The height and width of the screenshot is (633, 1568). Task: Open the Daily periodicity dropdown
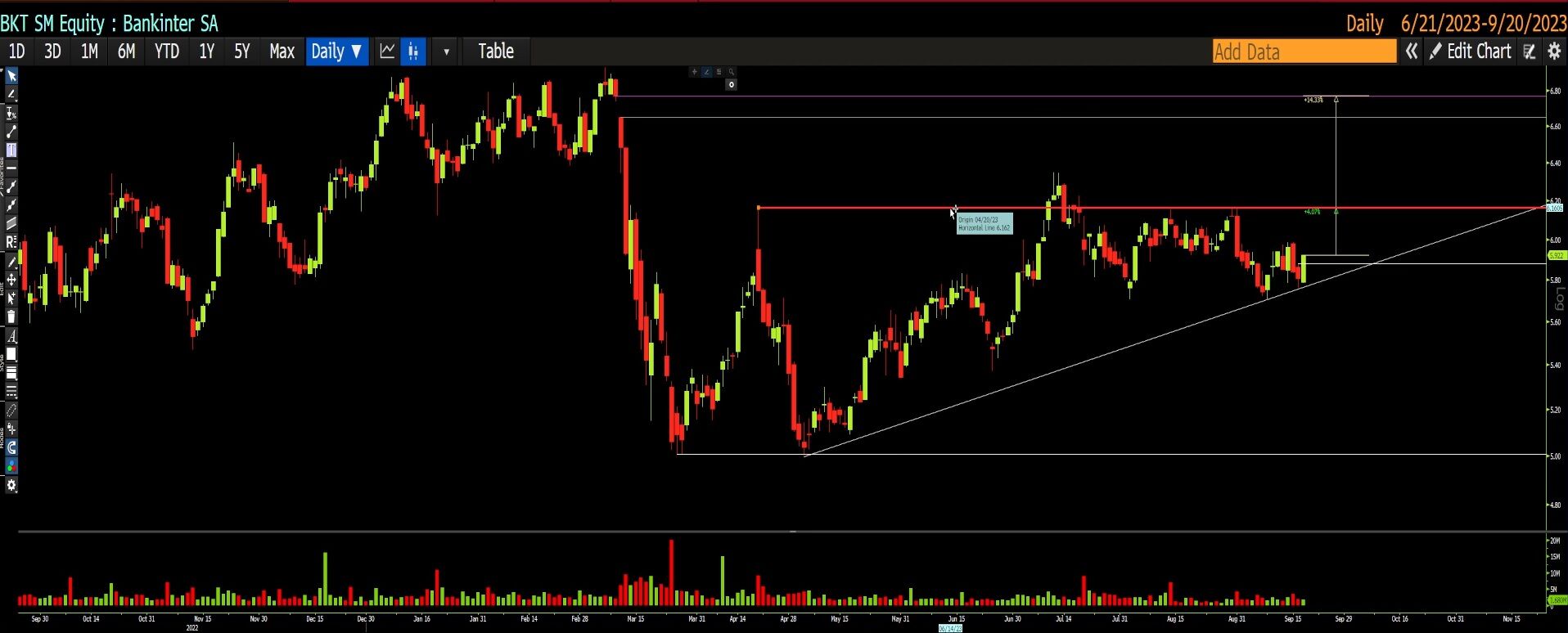click(336, 52)
